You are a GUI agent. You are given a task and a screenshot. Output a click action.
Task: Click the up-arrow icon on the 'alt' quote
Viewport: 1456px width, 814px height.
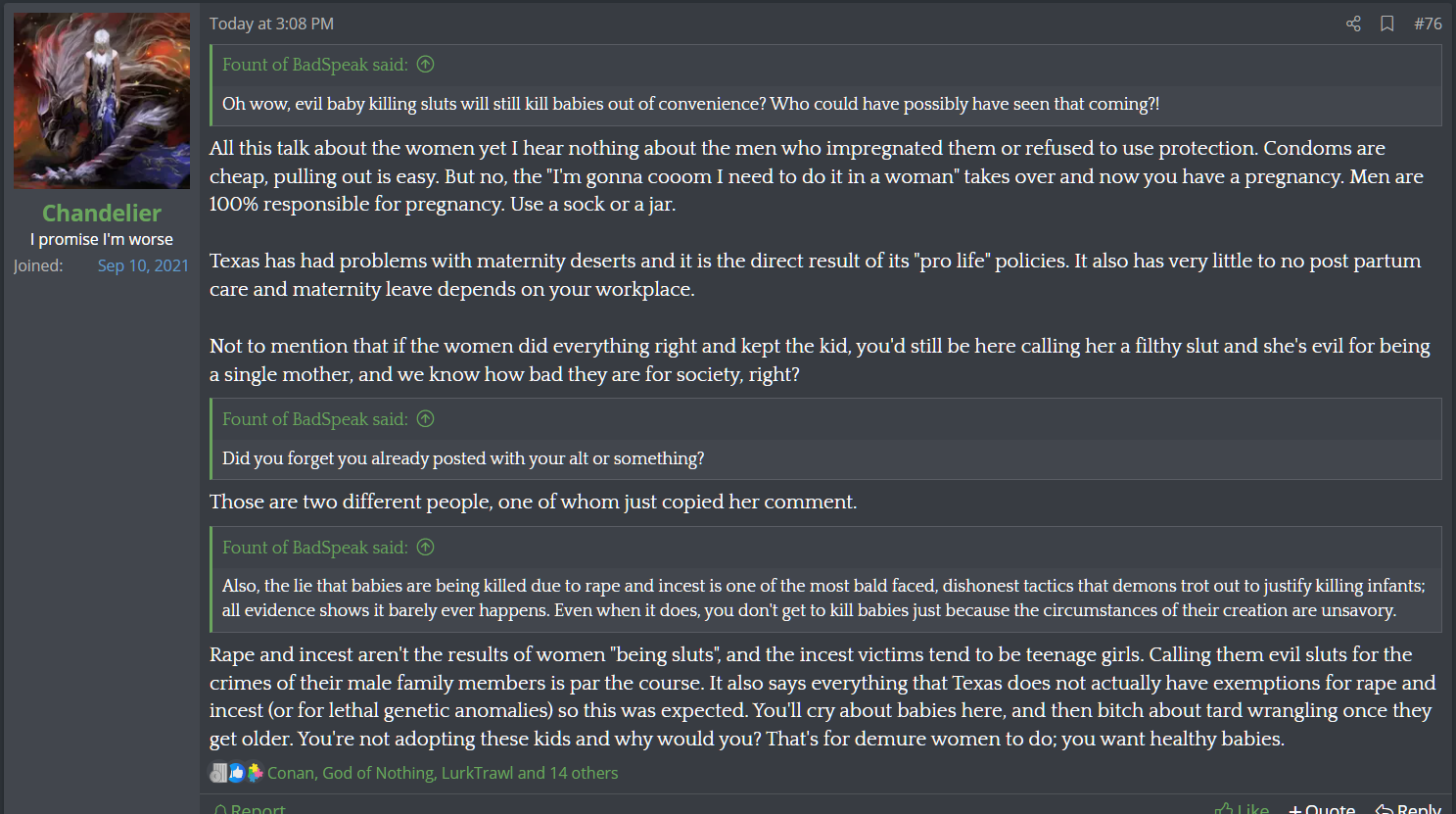tap(425, 419)
